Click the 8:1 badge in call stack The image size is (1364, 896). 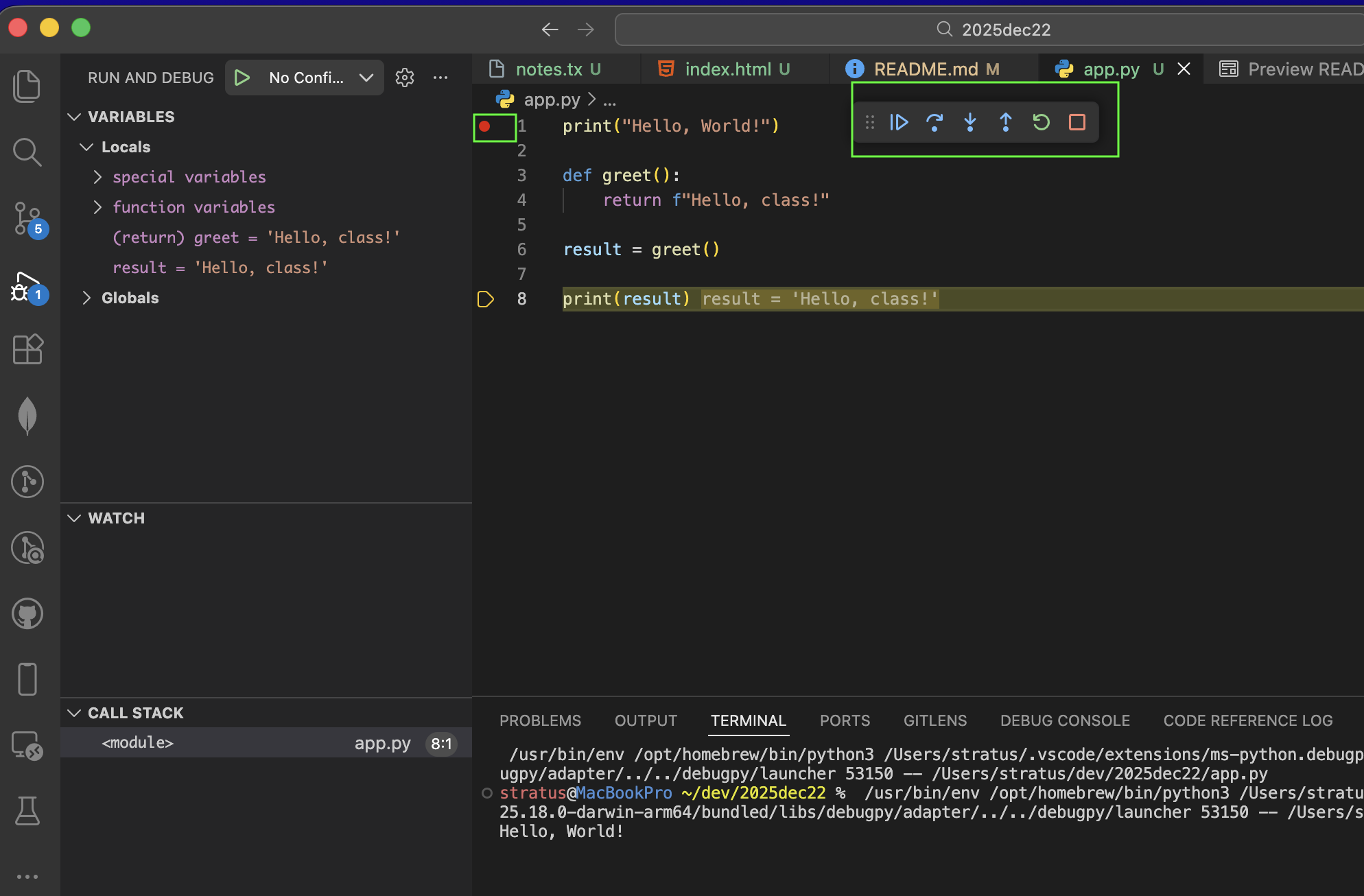pos(441,744)
